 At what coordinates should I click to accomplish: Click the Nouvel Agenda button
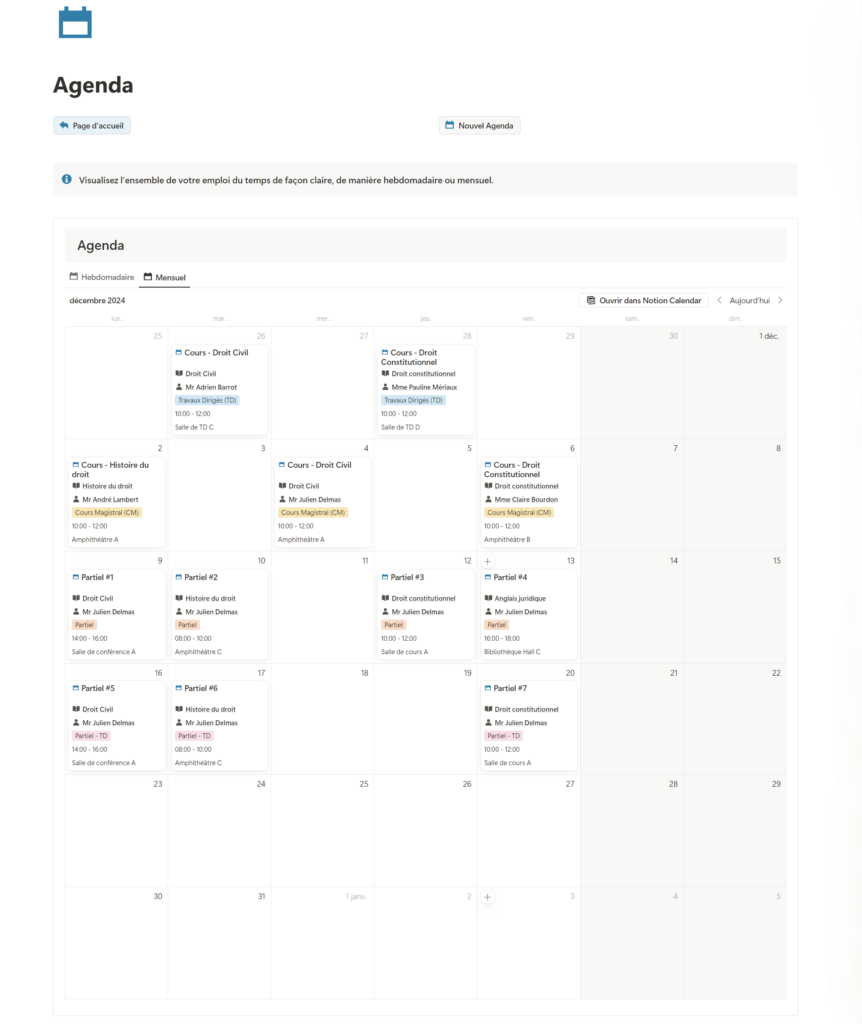(x=479, y=126)
